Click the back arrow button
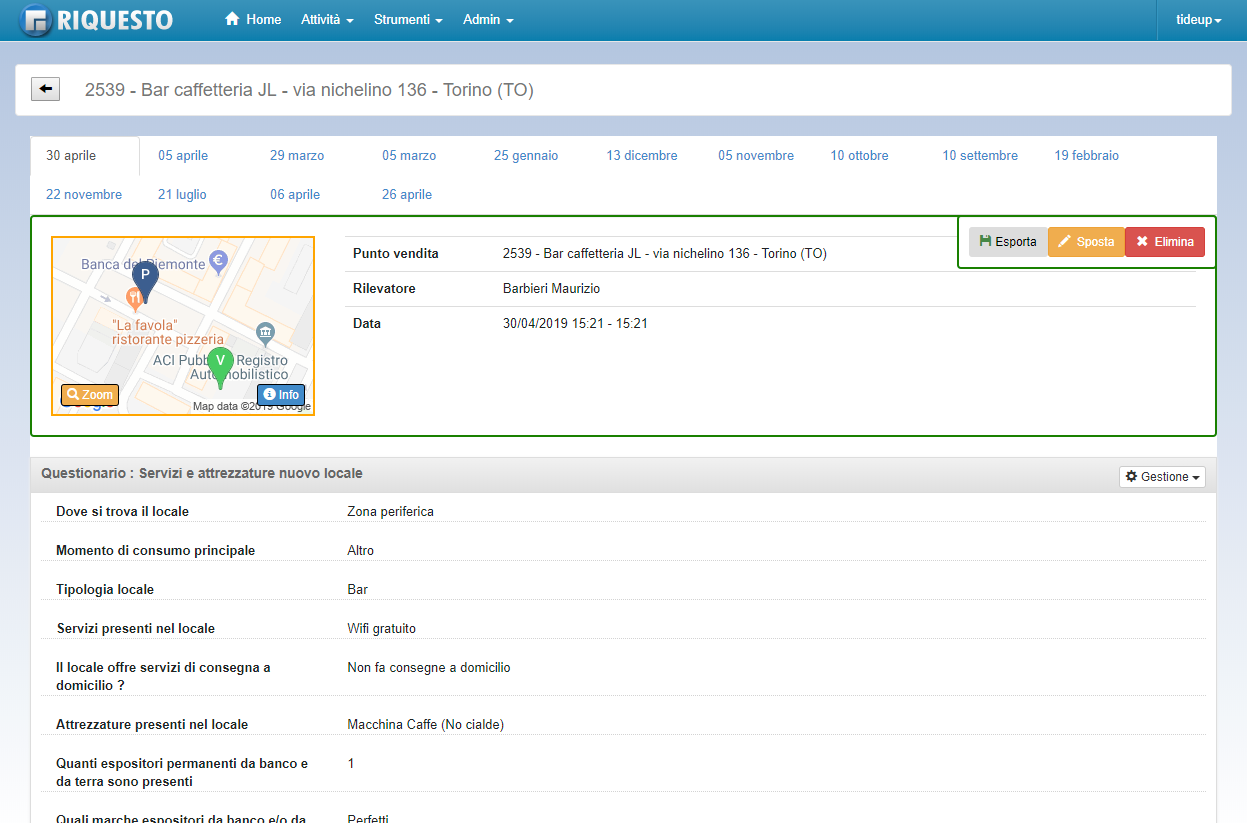The height and width of the screenshot is (823, 1247). (x=46, y=90)
